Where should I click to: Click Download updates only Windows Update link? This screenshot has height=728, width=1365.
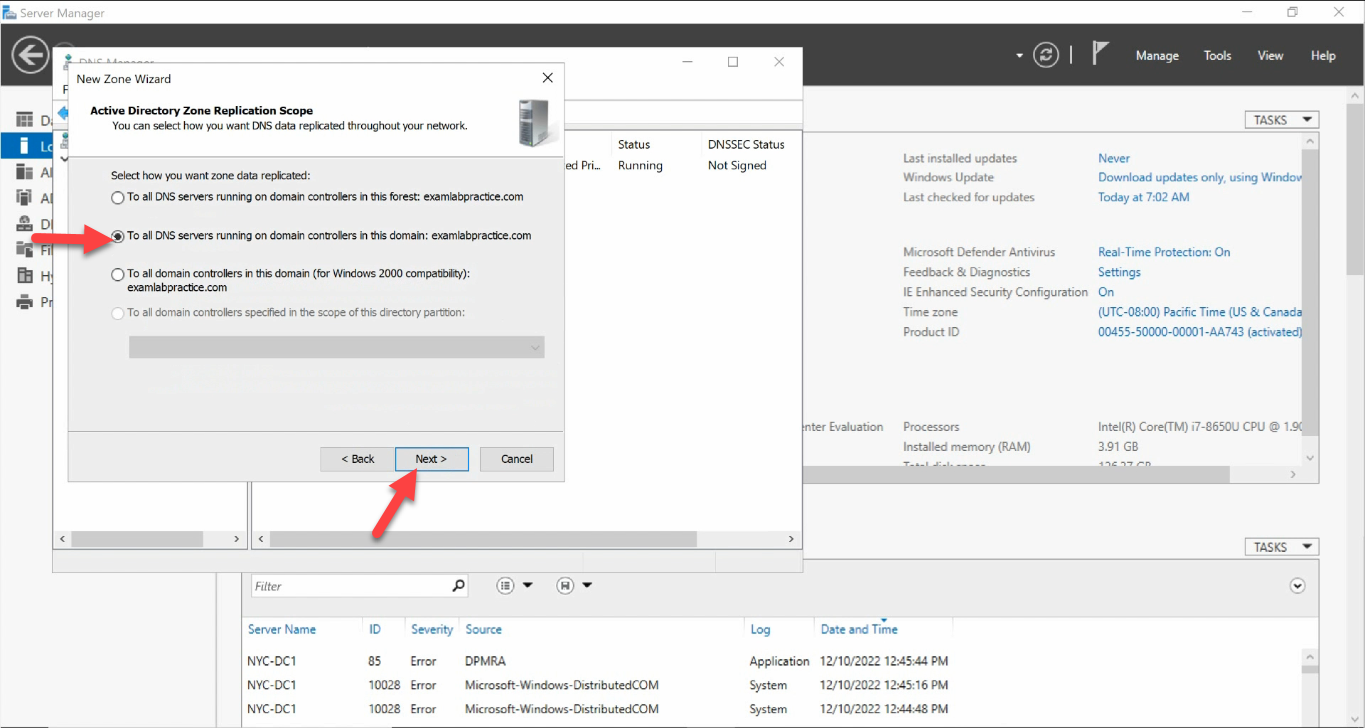(x=1200, y=178)
